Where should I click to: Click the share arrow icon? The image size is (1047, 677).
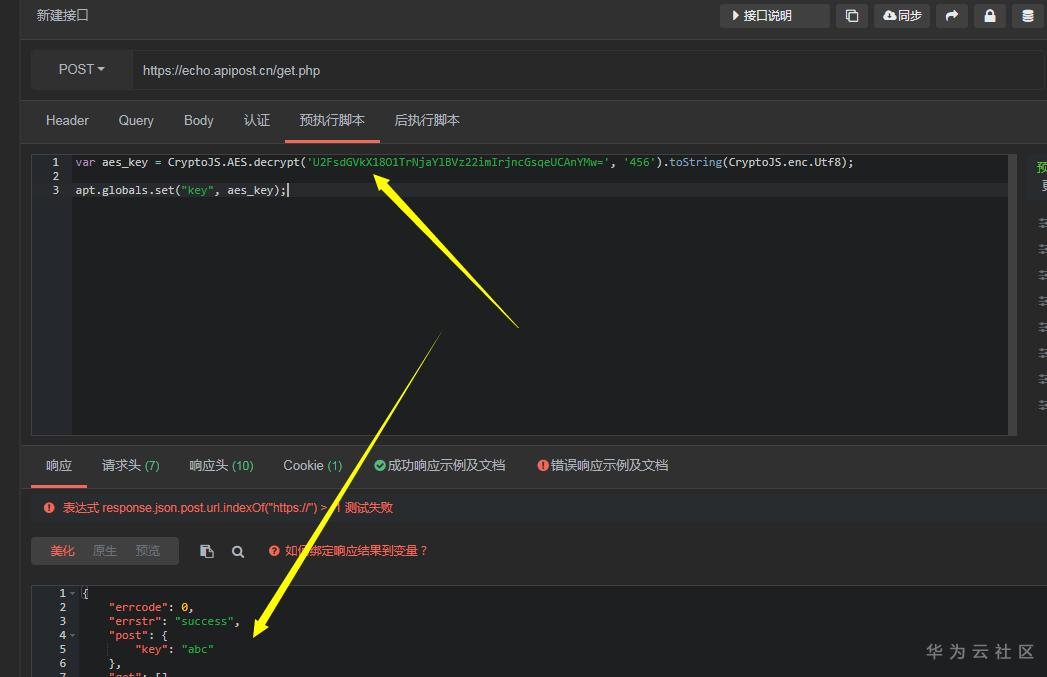coord(952,16)
